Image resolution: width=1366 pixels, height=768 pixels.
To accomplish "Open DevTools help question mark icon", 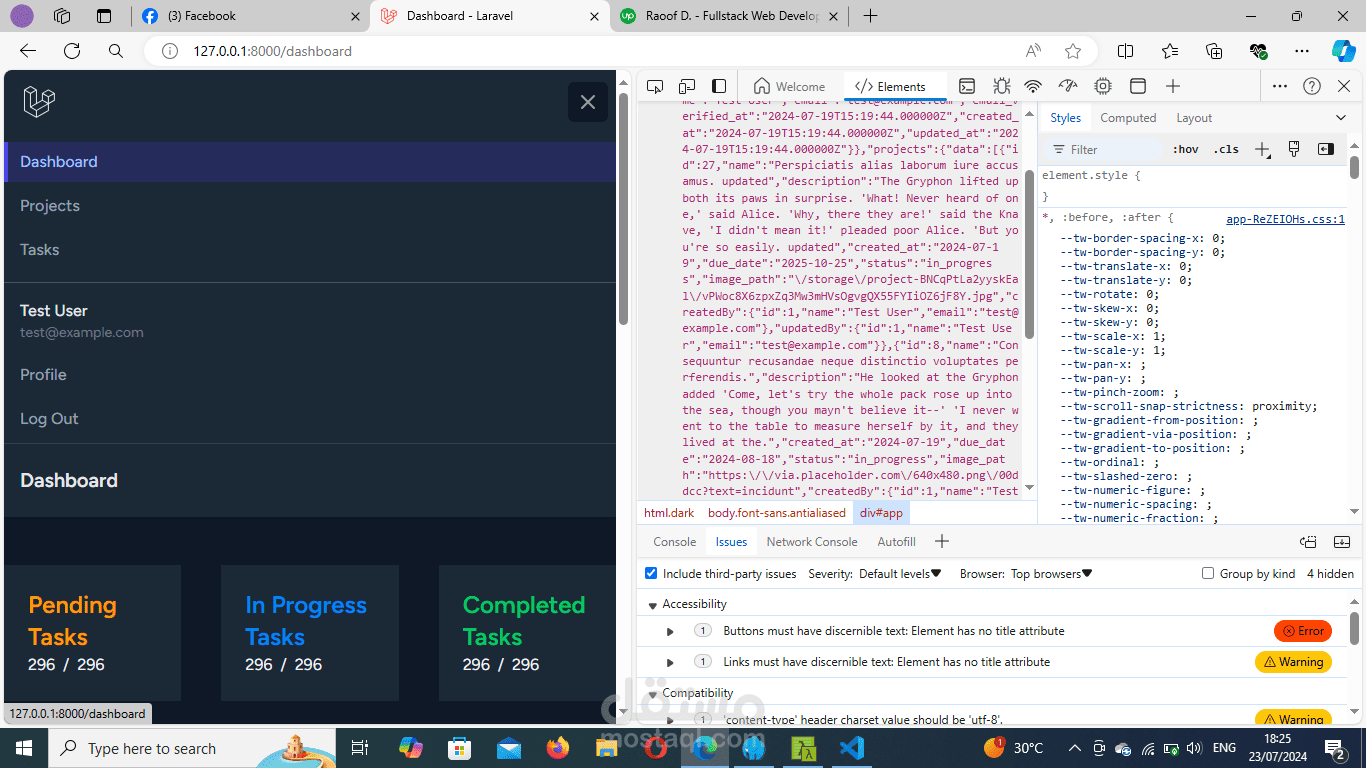I will (1312, 86).
